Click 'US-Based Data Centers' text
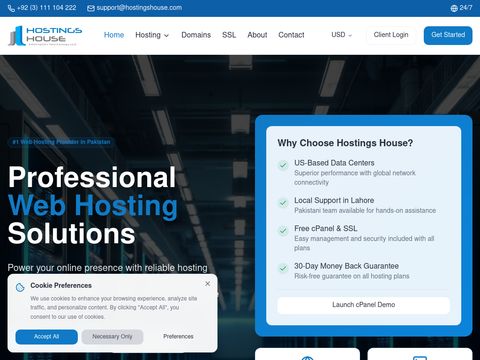 pos(334,163)
